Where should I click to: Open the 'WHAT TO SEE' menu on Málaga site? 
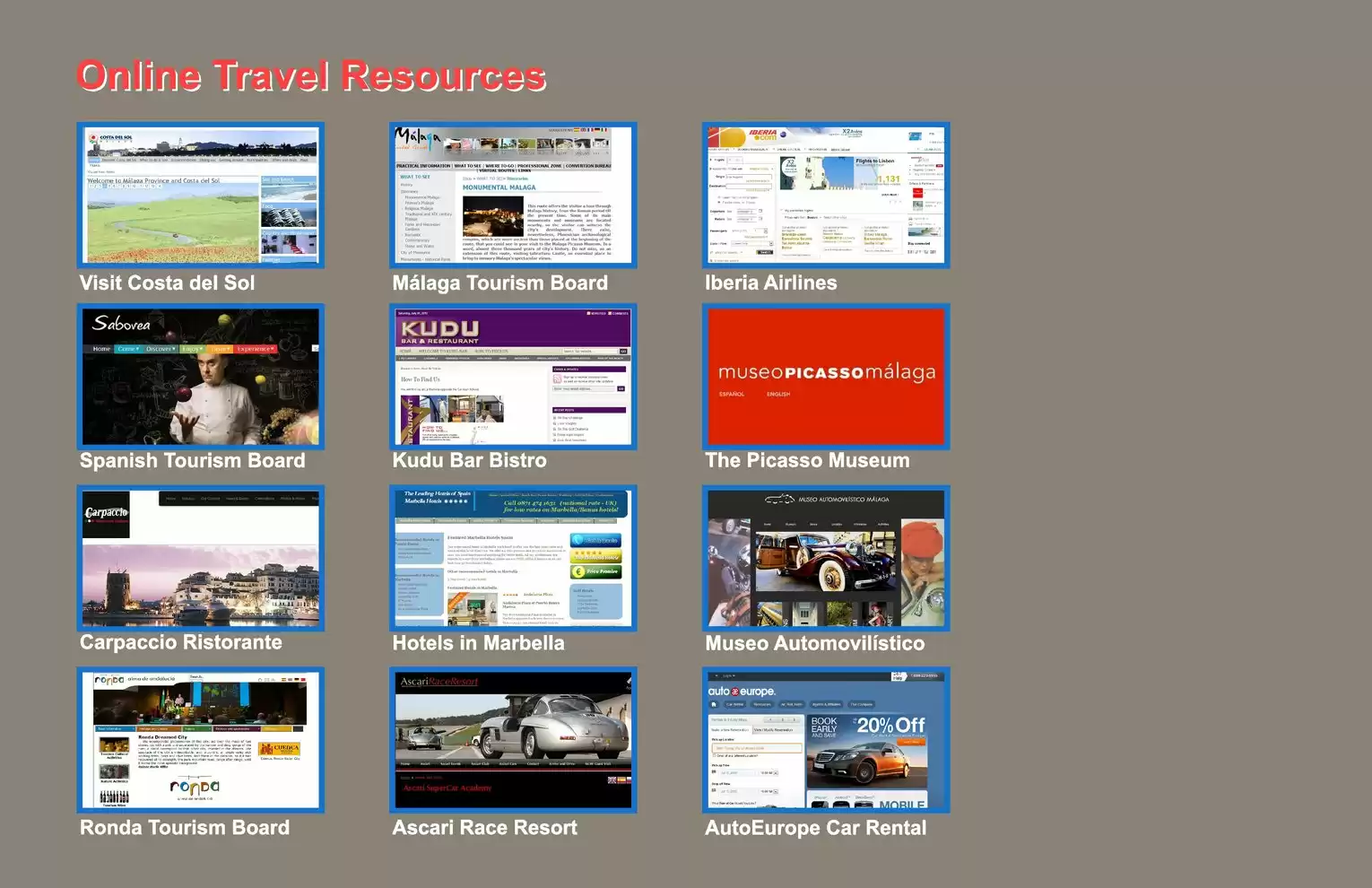coord(468,165)
